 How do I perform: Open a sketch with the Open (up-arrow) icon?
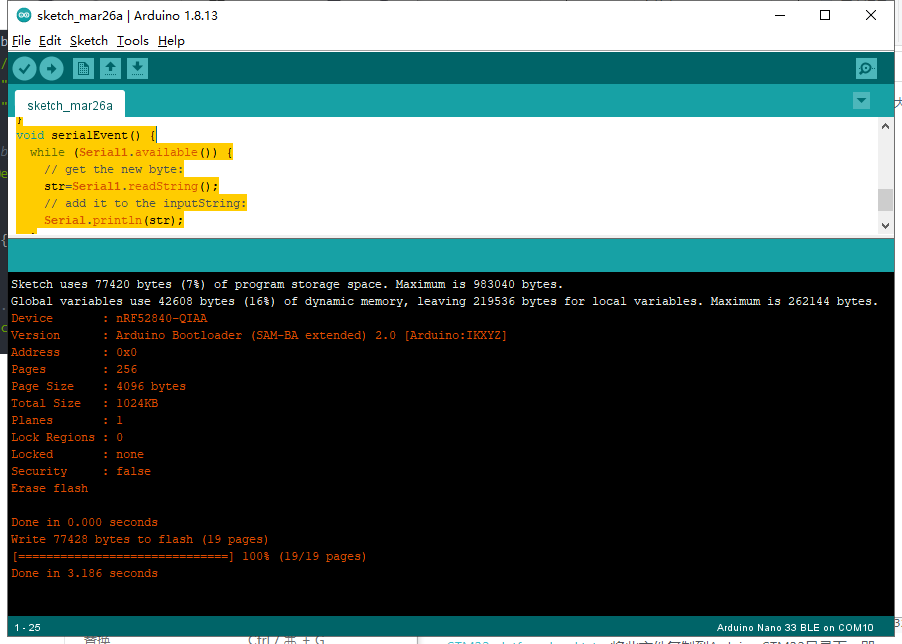tap(110, 68)
